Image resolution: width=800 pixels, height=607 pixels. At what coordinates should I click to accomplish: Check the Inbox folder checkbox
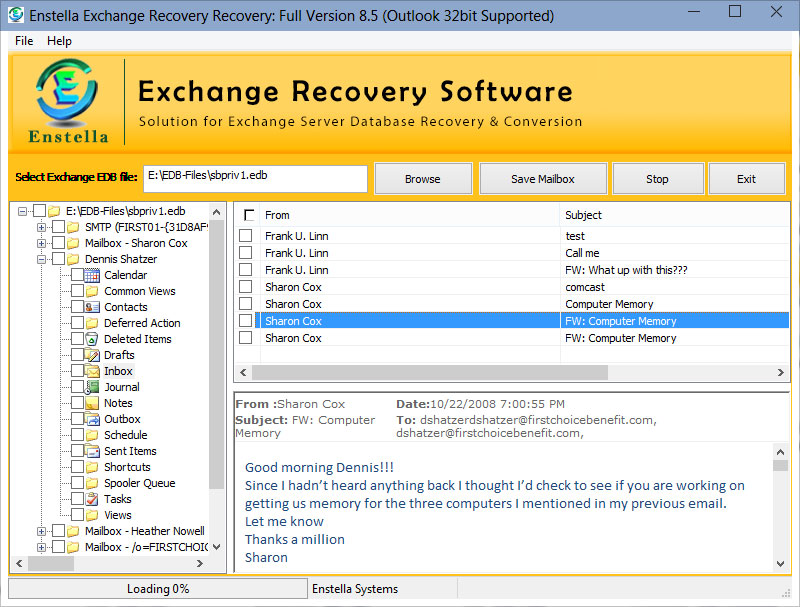(x=78, y=371)
